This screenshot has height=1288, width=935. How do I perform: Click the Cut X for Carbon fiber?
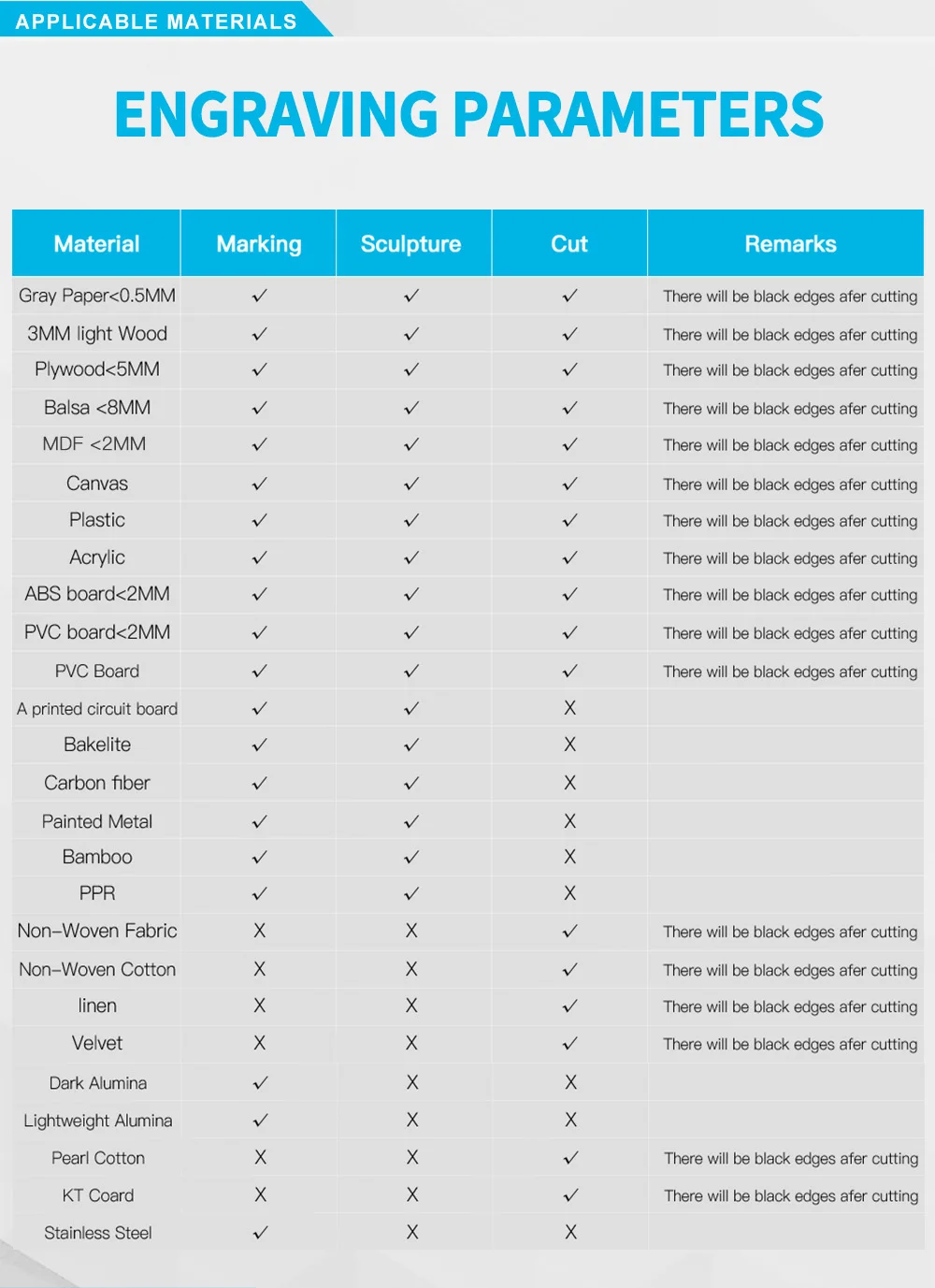(569, 783)
